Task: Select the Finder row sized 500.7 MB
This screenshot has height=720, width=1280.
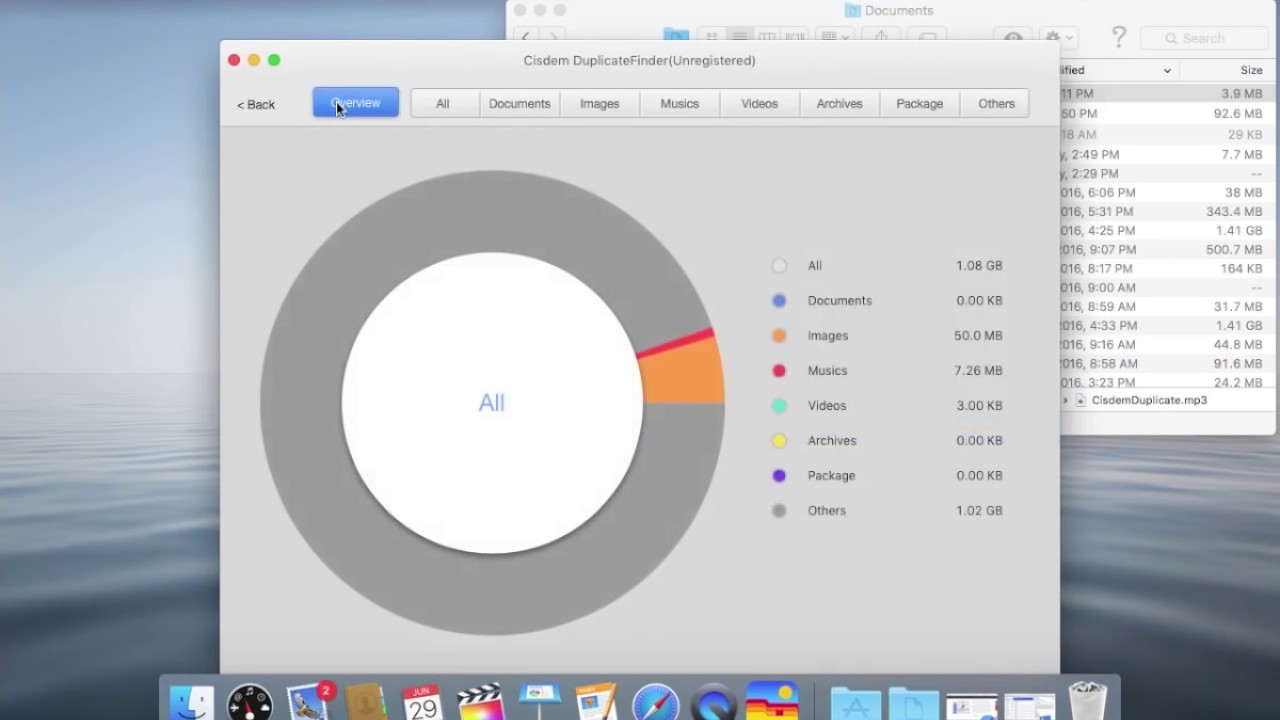Action: pos(1168,250)
